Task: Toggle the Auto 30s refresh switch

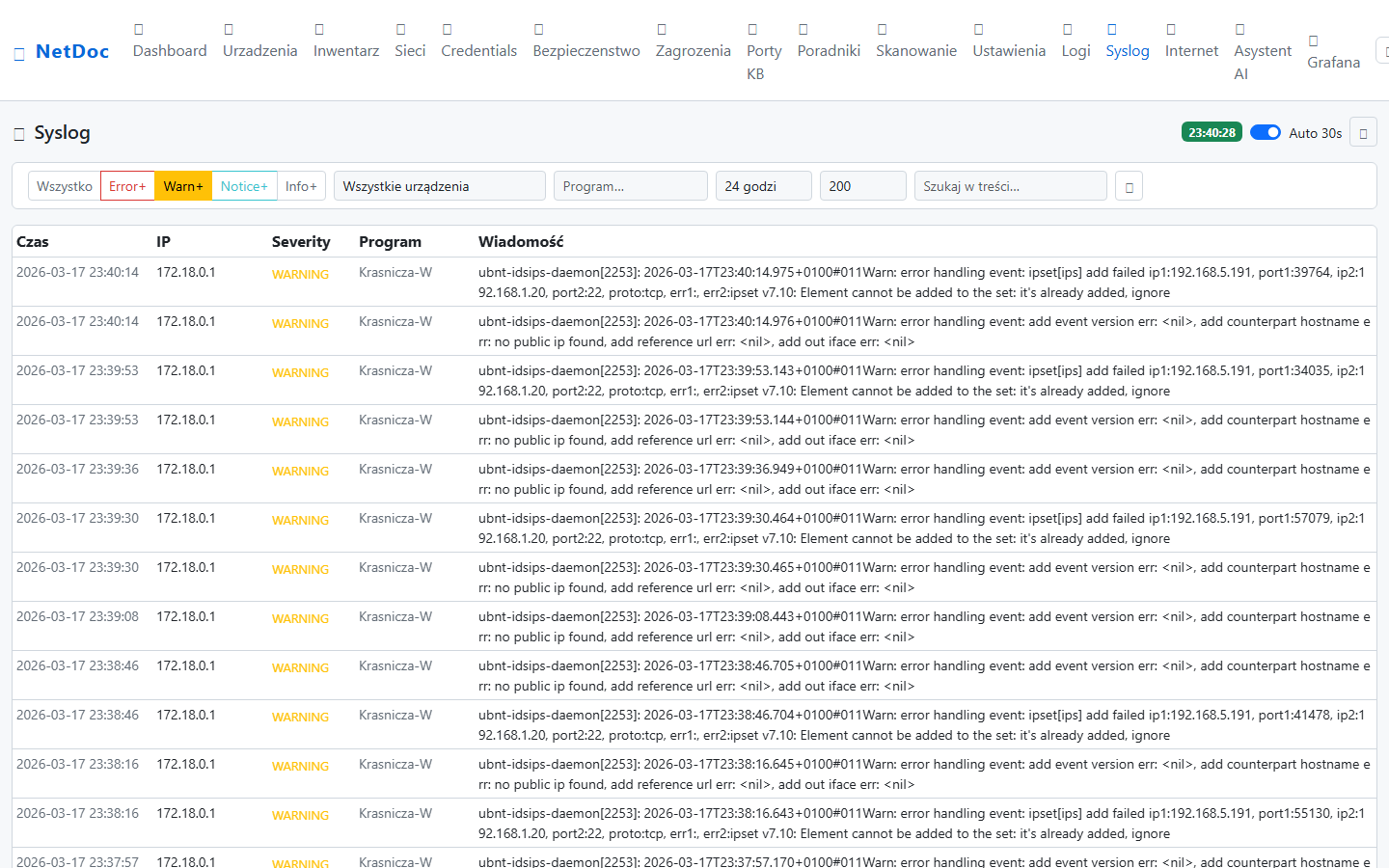Action: click(1265, 133)
